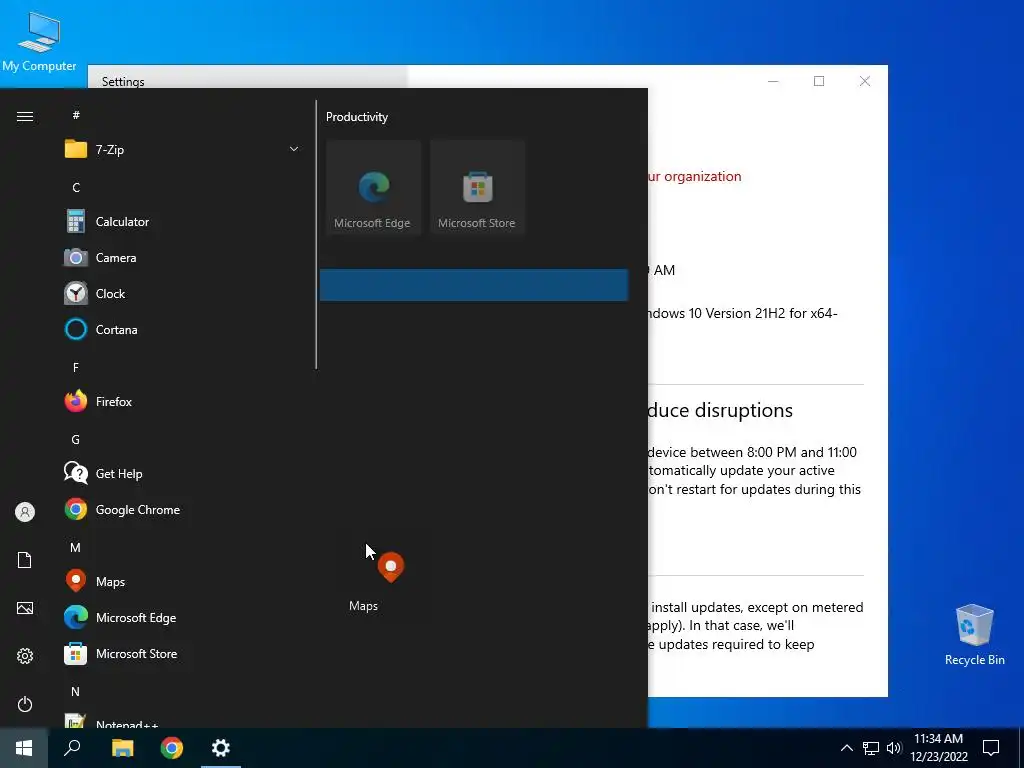The image size is (1024, 768).
Task: Switch to Settings on the taskbar
Action: (x=221, y=748)
